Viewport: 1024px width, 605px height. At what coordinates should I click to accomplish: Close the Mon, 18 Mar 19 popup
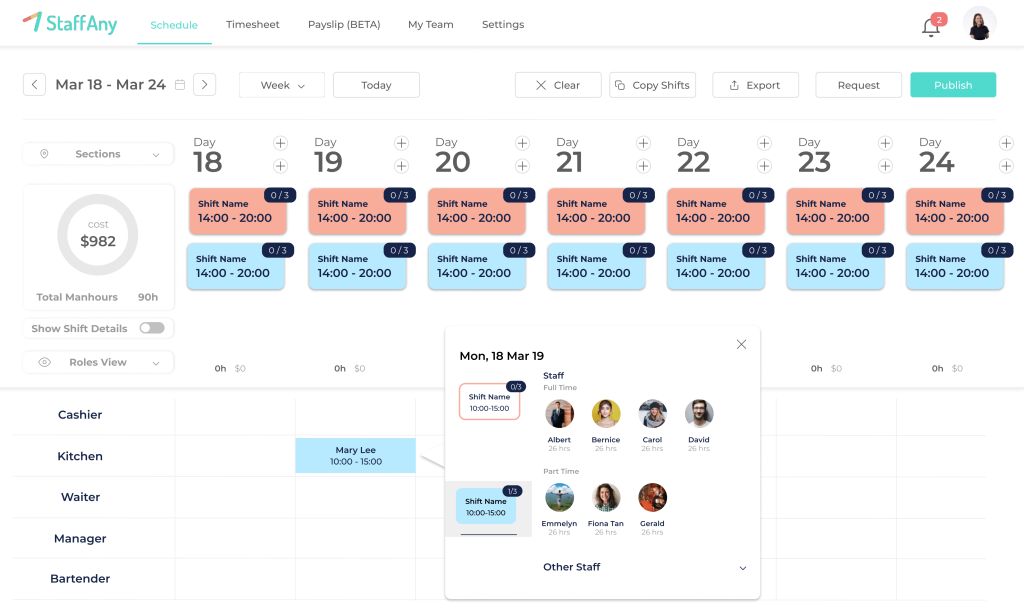click(x=741, y=344)
